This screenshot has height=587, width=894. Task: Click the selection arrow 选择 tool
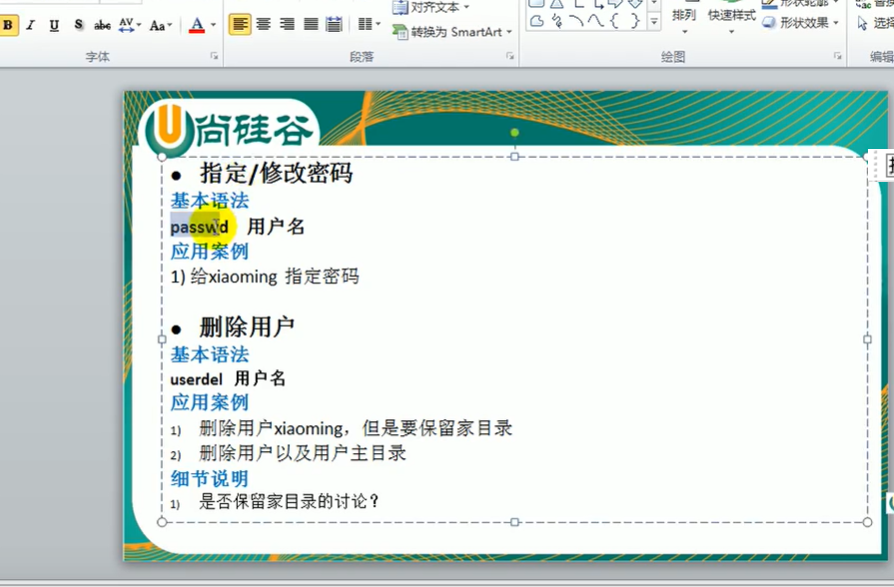(x=875, y=23)
